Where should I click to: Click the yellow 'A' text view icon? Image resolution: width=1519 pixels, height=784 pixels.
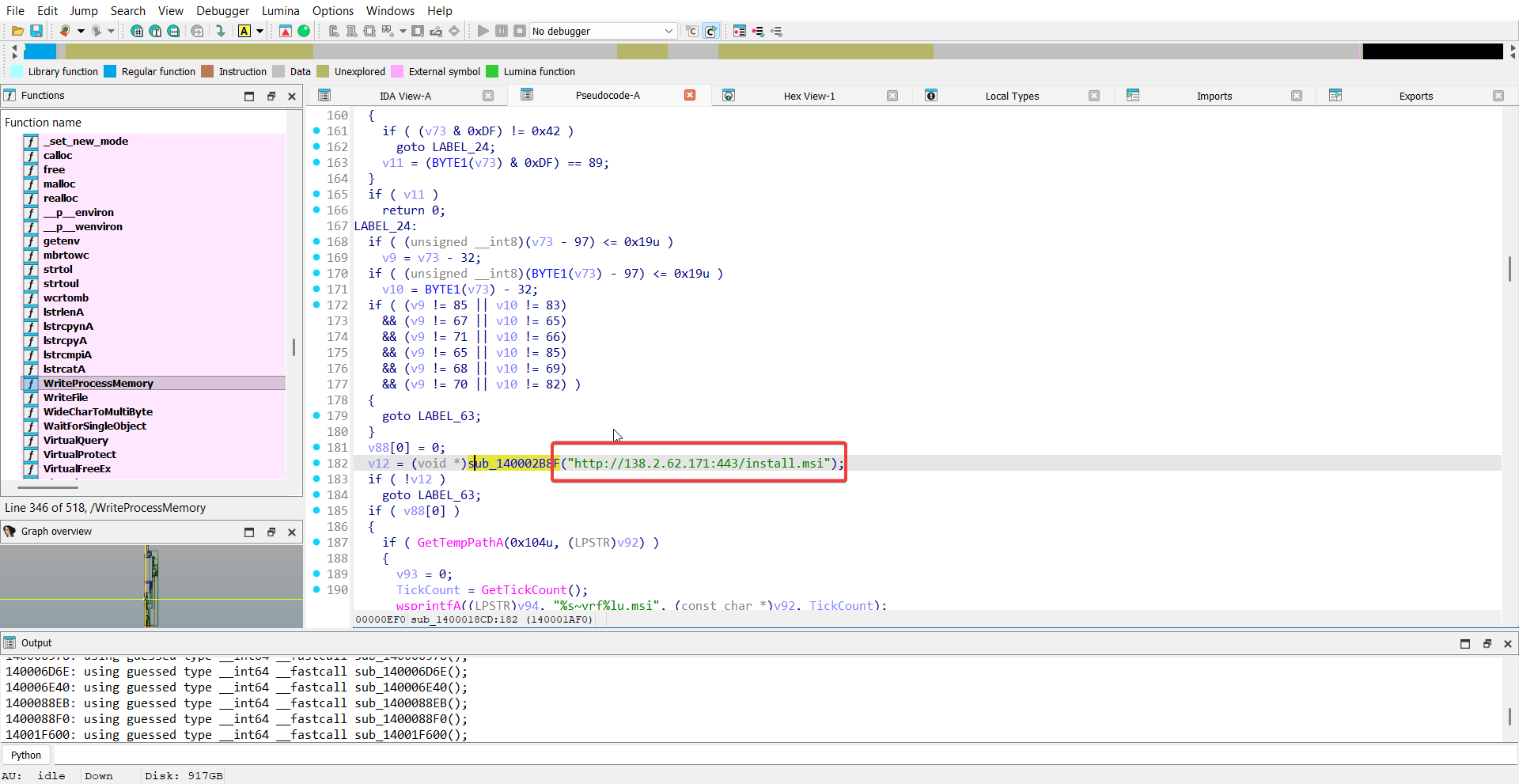pos(244,31)
